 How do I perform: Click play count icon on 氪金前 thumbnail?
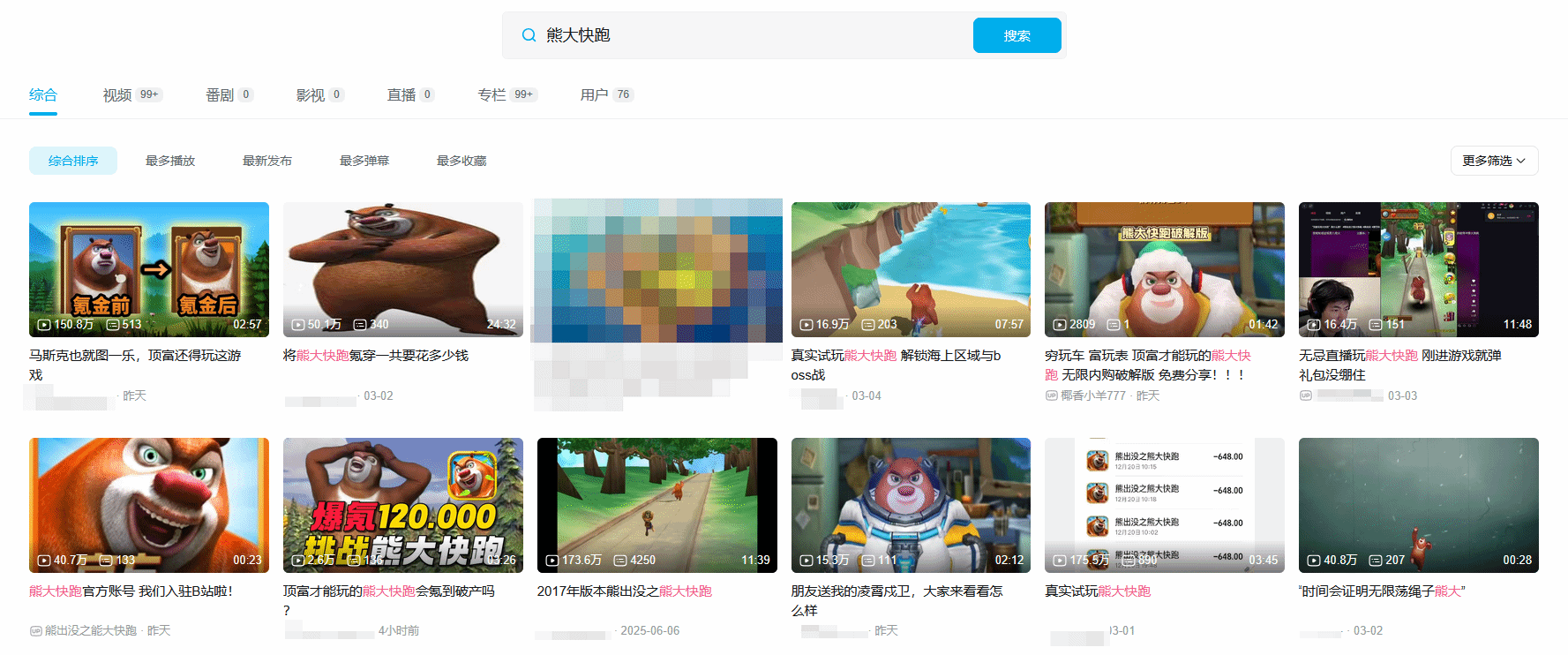44,325
